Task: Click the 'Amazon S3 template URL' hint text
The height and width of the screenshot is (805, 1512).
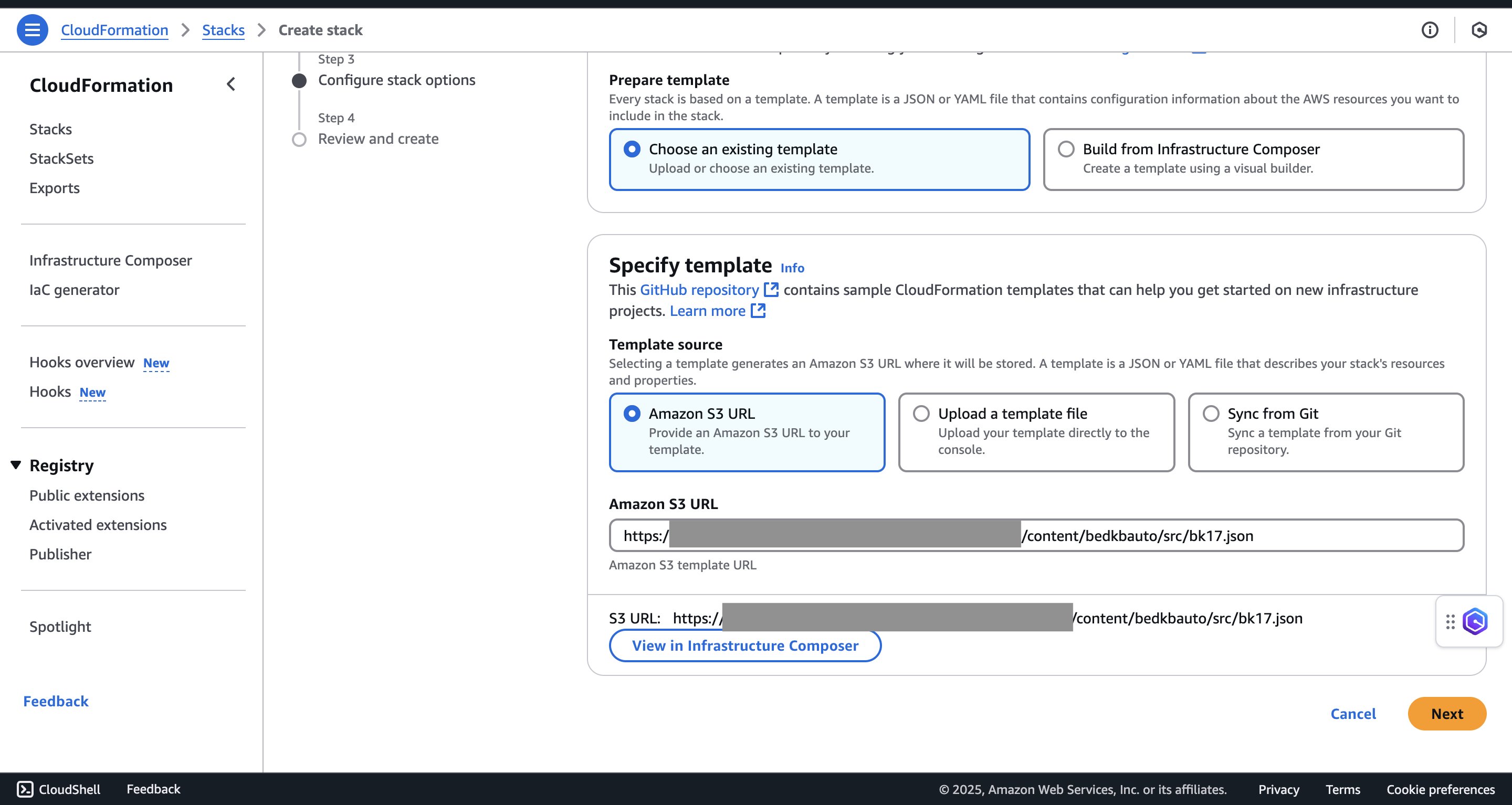Action: click(x=682, y=565)
